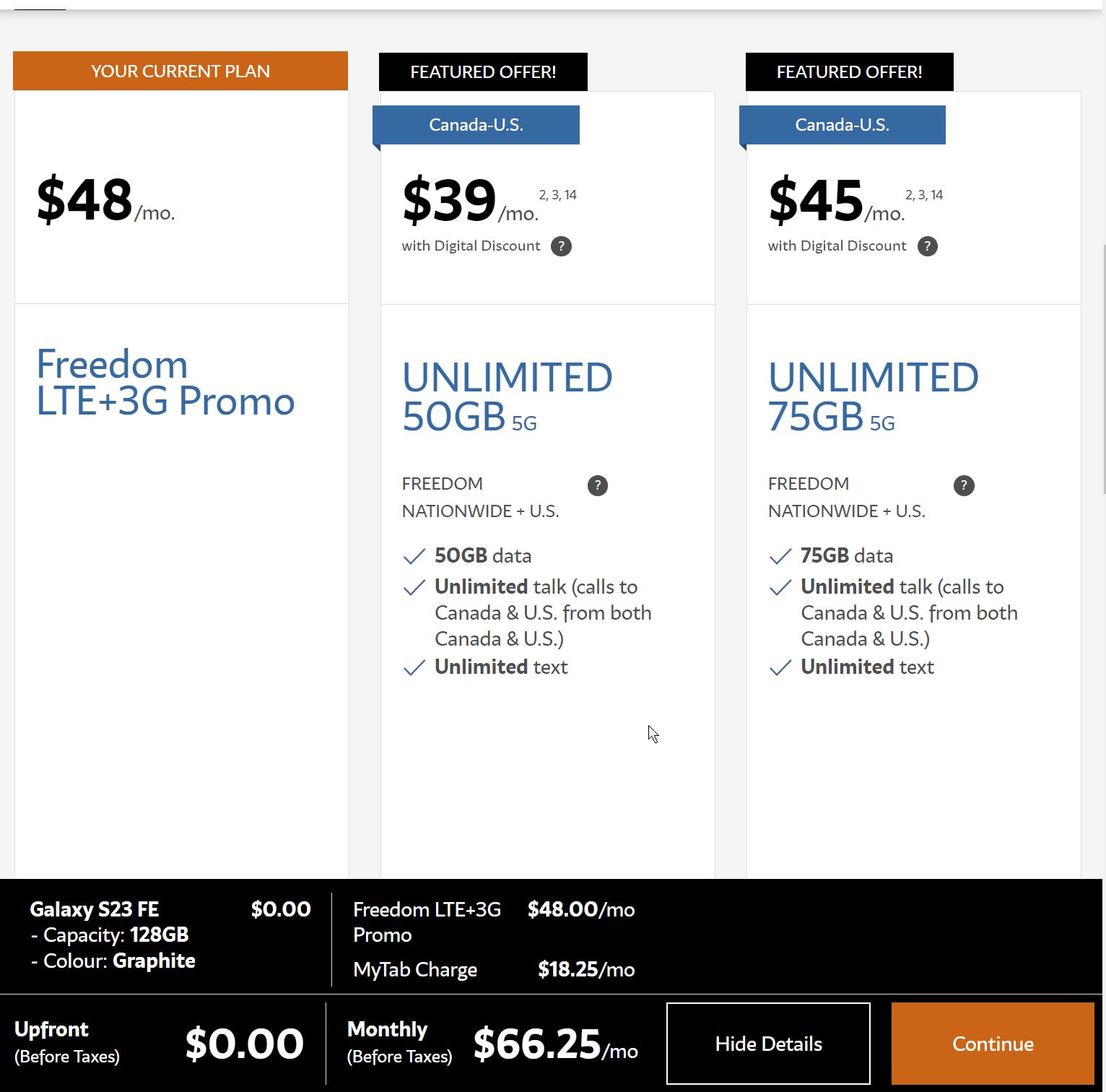Screen dimensions: 1106x1092
Task: Click the page vertical scrollbar
Action: click(x=1103, y=368)
